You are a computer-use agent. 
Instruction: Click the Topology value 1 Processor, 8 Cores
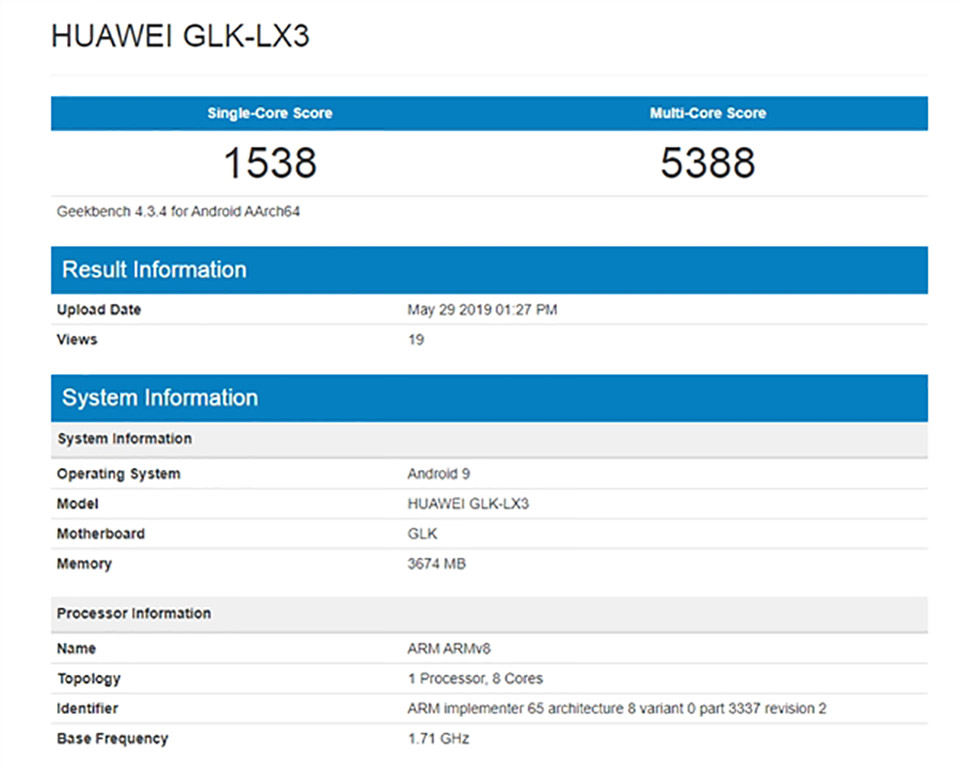pos(475,679)
